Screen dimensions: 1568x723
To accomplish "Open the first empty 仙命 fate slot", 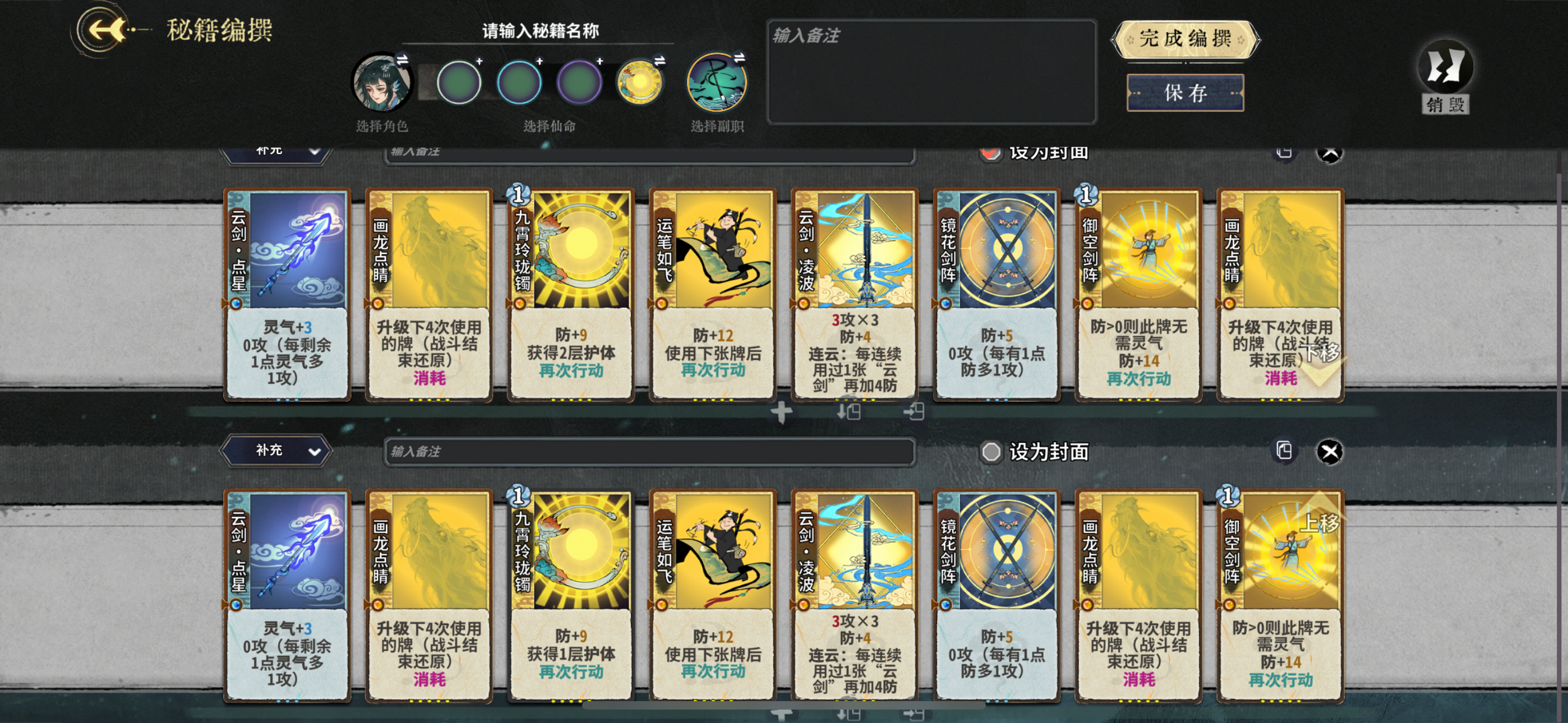I will (458, 82).
